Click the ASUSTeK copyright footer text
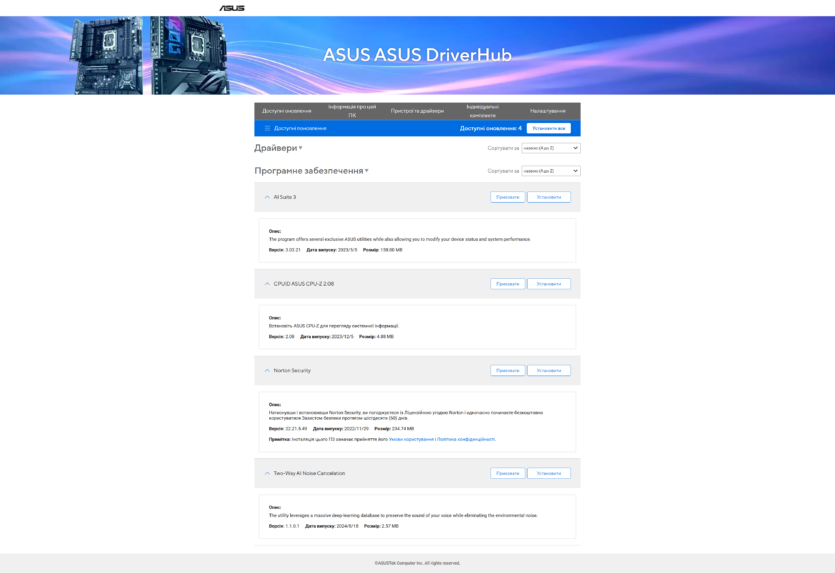 point(417,563)
